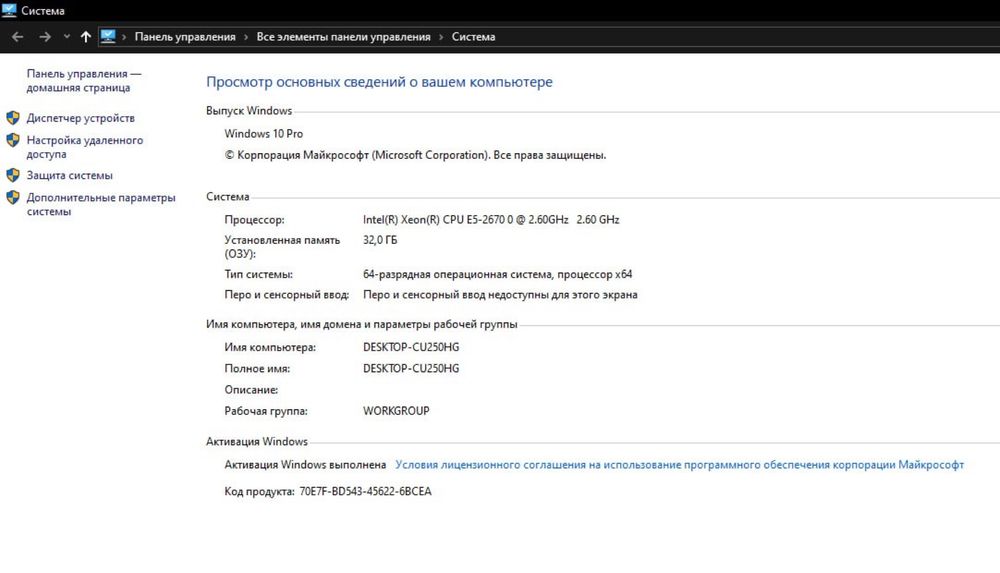Click the "Рабочая группа:" label
1000x573 pixels.
(x=266, y=412)
